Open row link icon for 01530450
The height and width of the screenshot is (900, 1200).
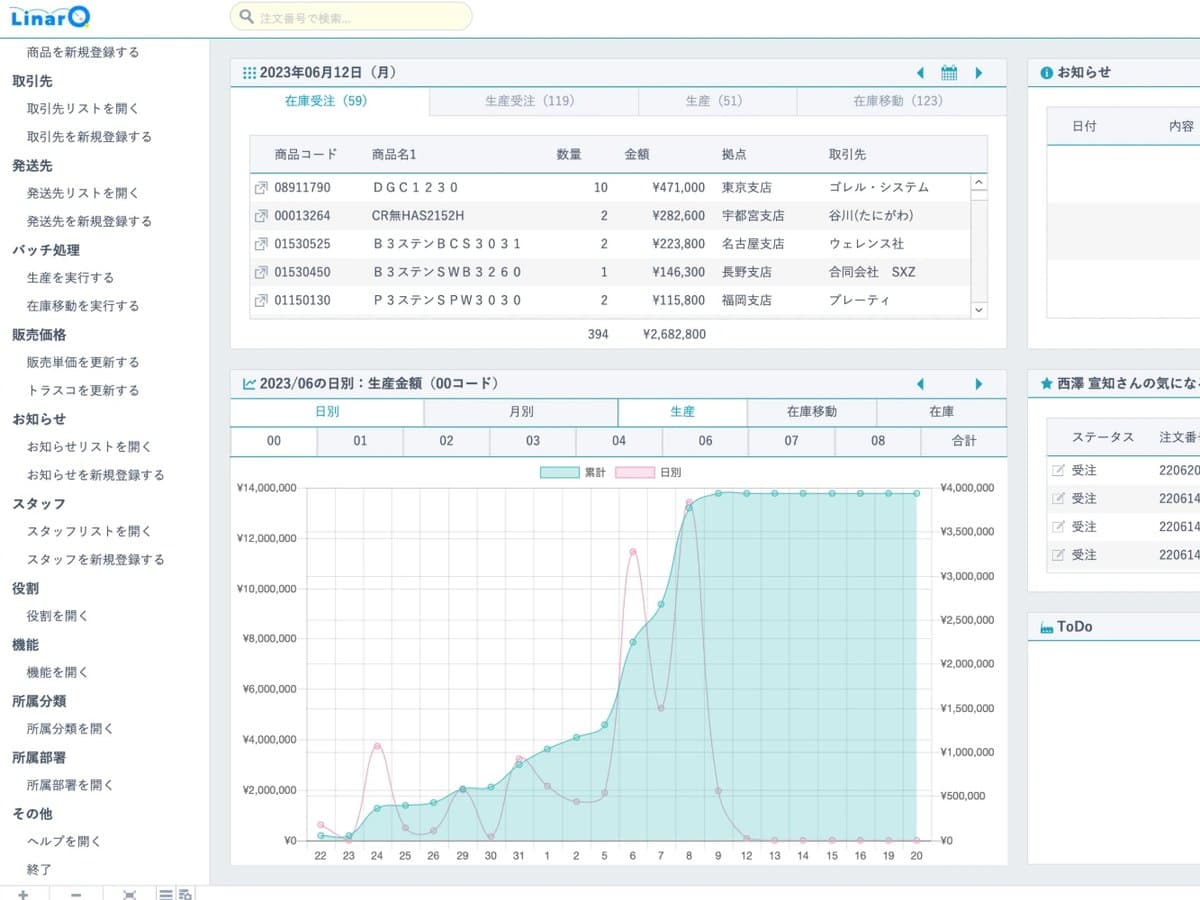(261, 272)
